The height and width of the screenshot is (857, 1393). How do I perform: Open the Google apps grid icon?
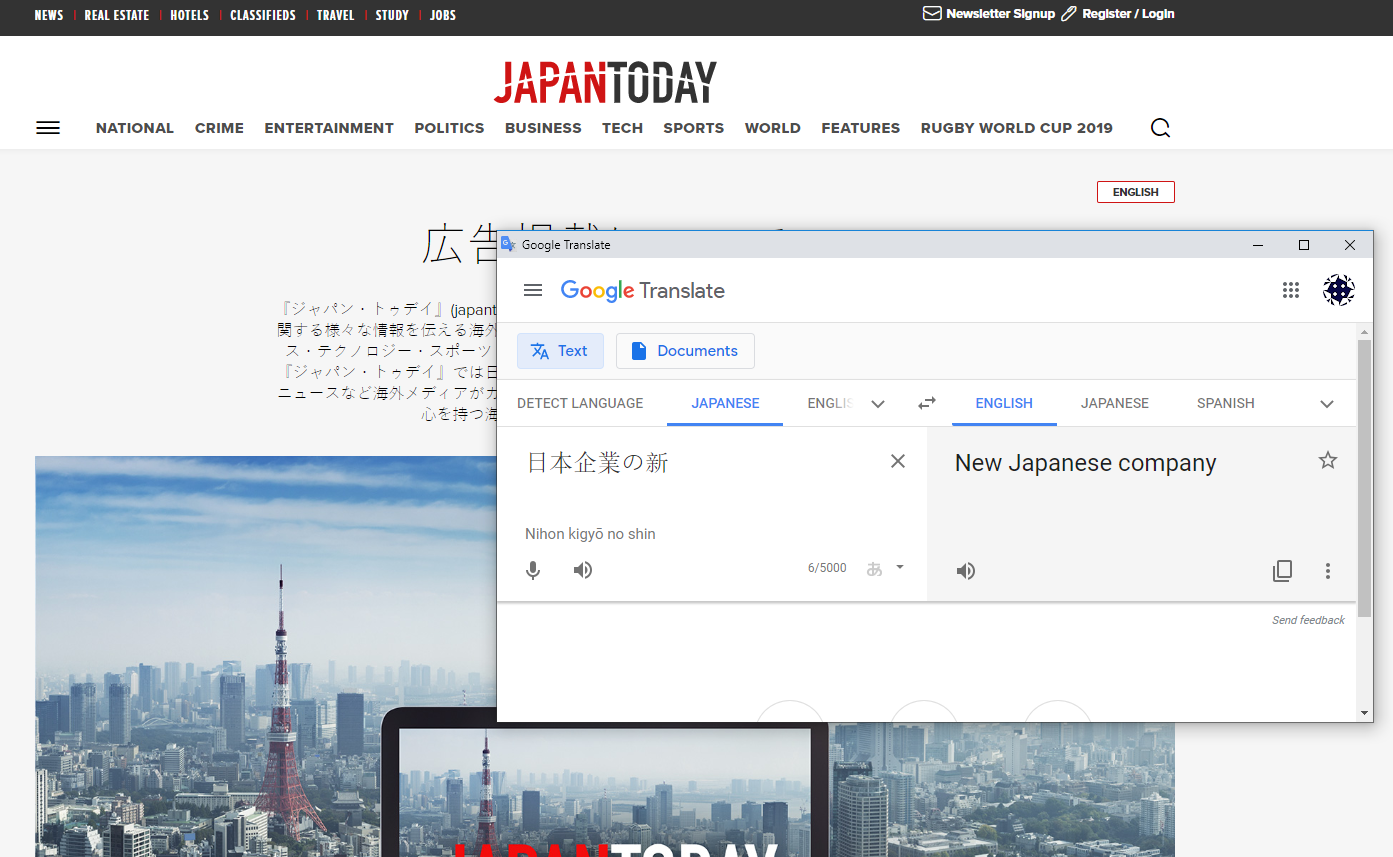(1291, 290)
